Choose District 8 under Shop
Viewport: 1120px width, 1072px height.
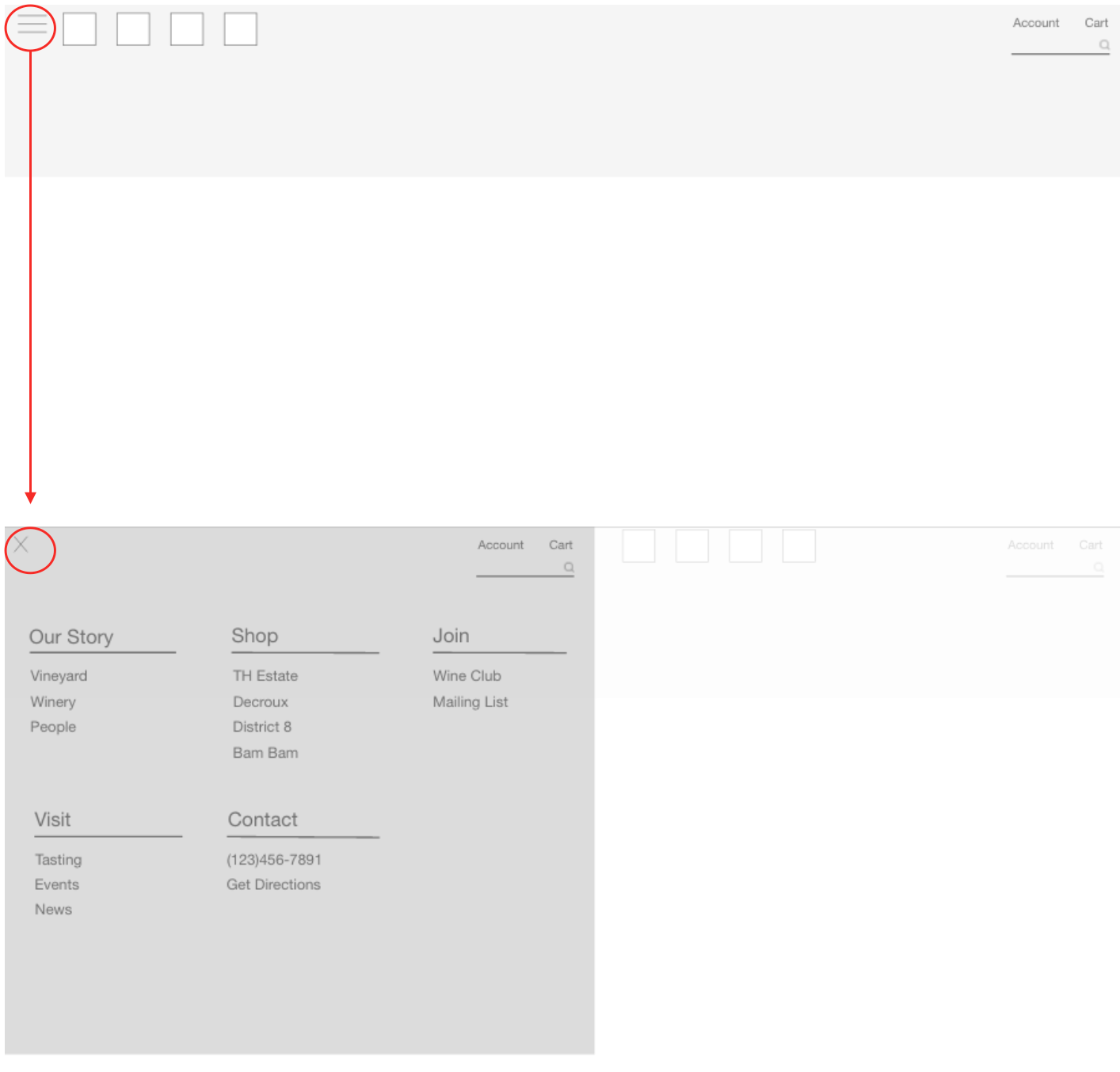click(262, 727)
